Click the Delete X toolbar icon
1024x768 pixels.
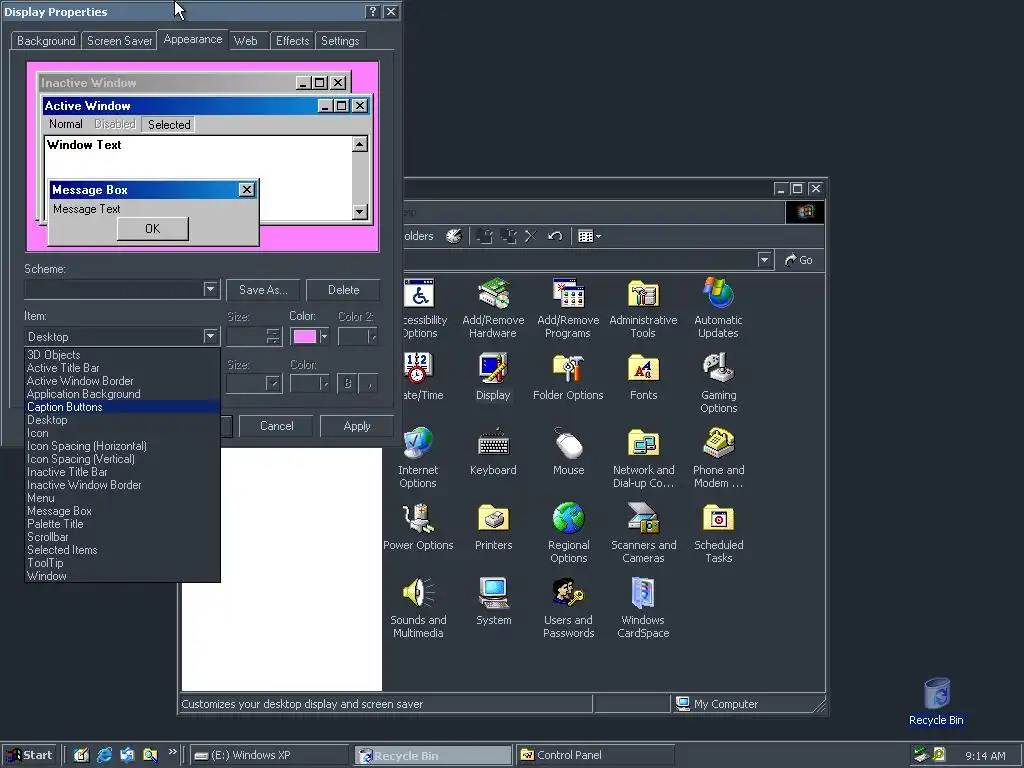tap(531, 236)
